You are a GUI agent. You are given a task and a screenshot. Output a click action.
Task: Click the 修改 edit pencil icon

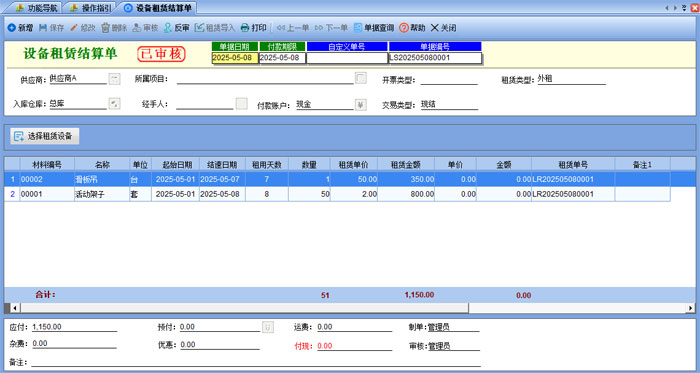tap(74, 28)
